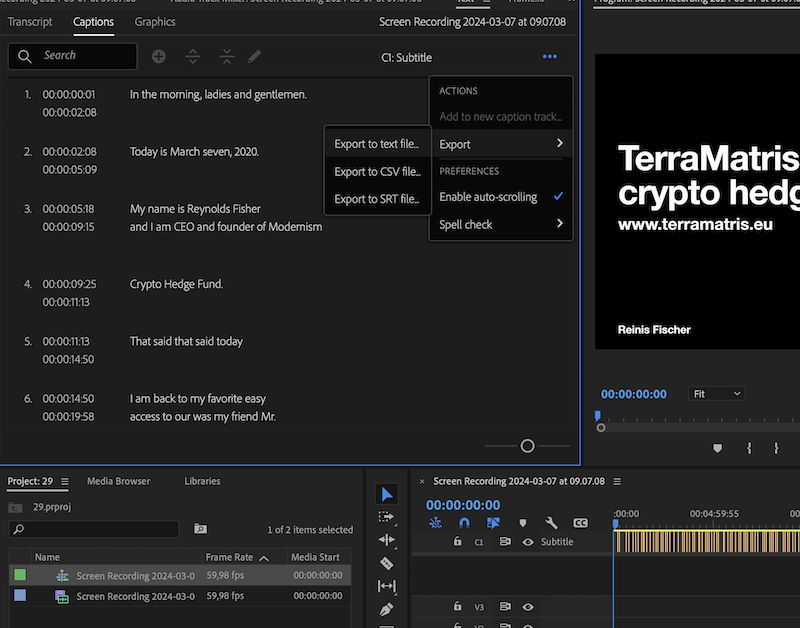Toggle V3 track output eye
Image resolution: width=800 pixels, height=628 pixels.
click(528, 607)
